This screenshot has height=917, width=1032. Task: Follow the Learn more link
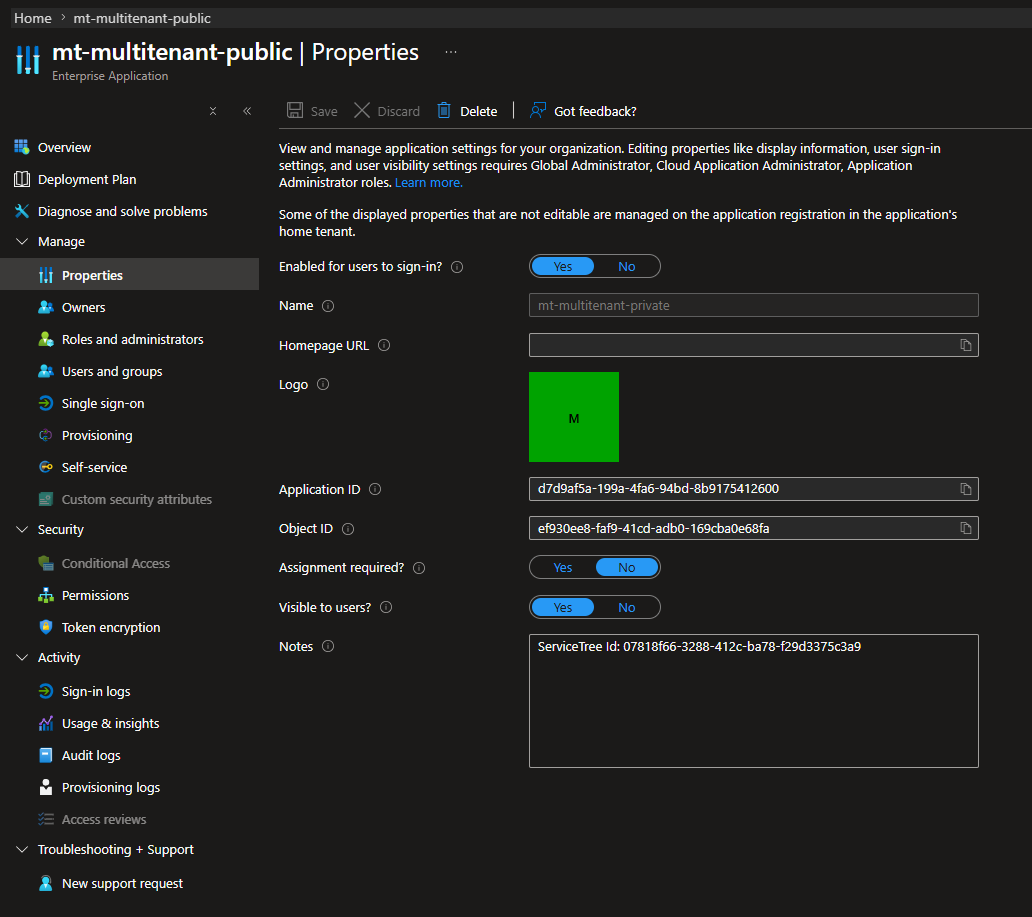pyautogui.click(x=428, y=182)
